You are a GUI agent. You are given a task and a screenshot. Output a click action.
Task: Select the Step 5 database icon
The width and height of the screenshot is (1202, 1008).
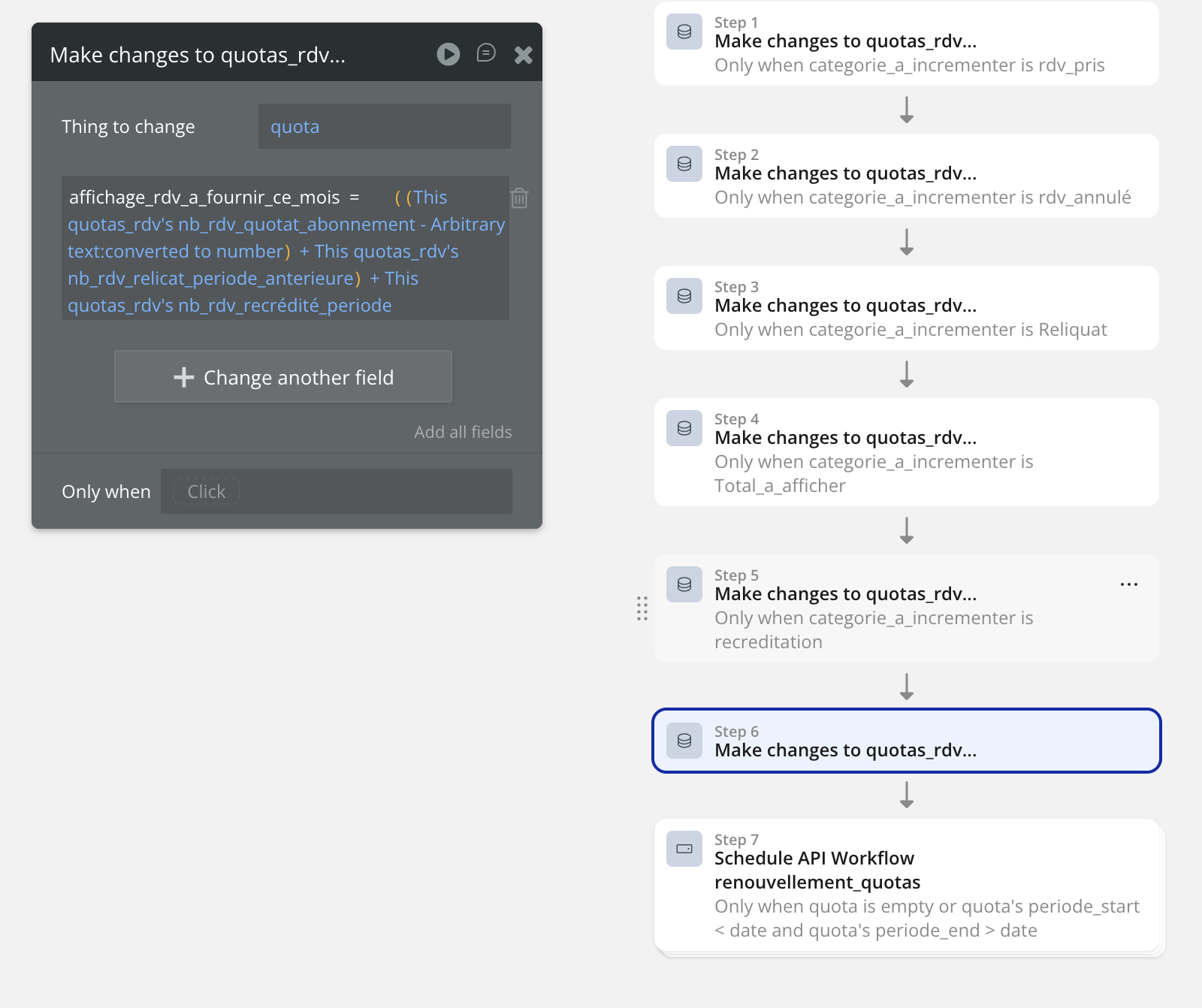(x=684, y=584)
